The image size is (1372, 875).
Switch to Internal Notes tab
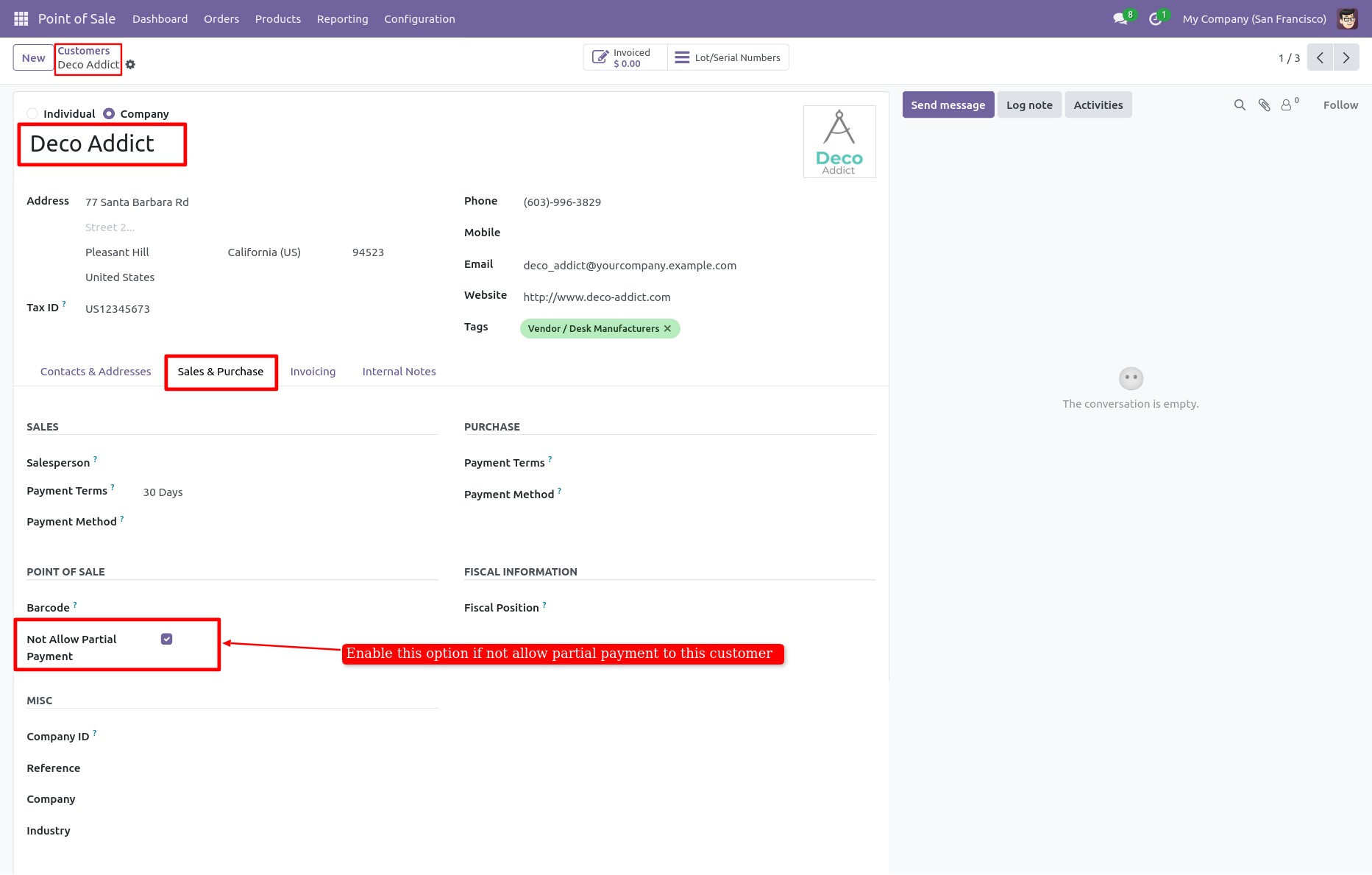(x=399, y=372)
